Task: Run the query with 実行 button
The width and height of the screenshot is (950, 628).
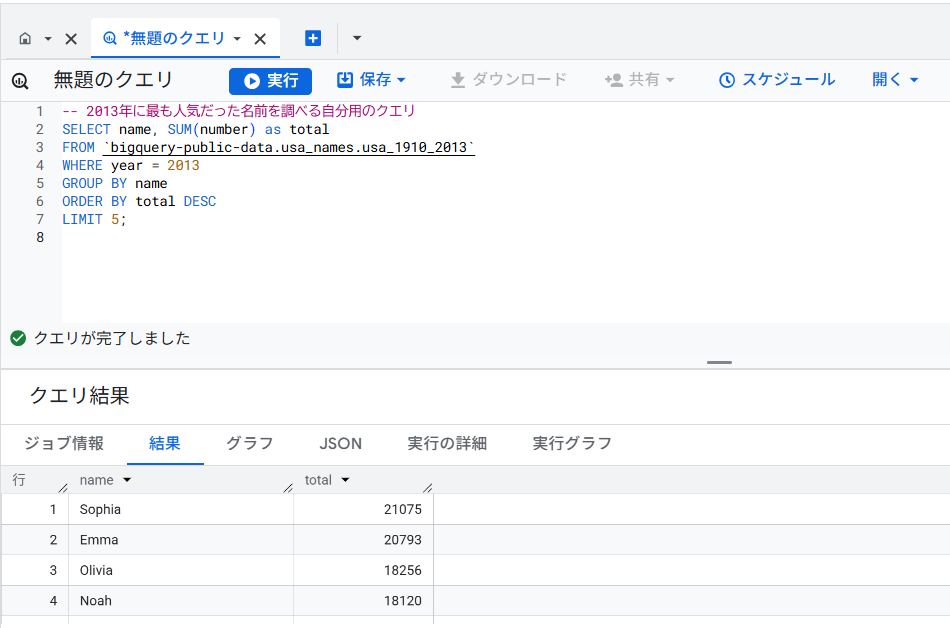Action: (270, 81)
